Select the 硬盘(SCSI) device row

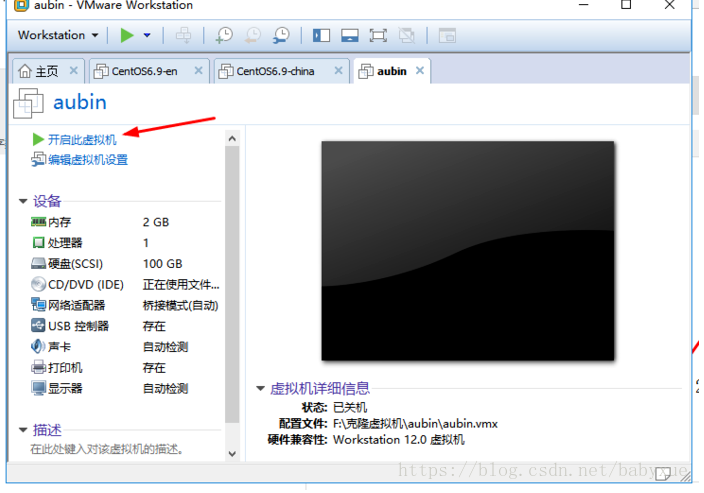pos(125,264)
